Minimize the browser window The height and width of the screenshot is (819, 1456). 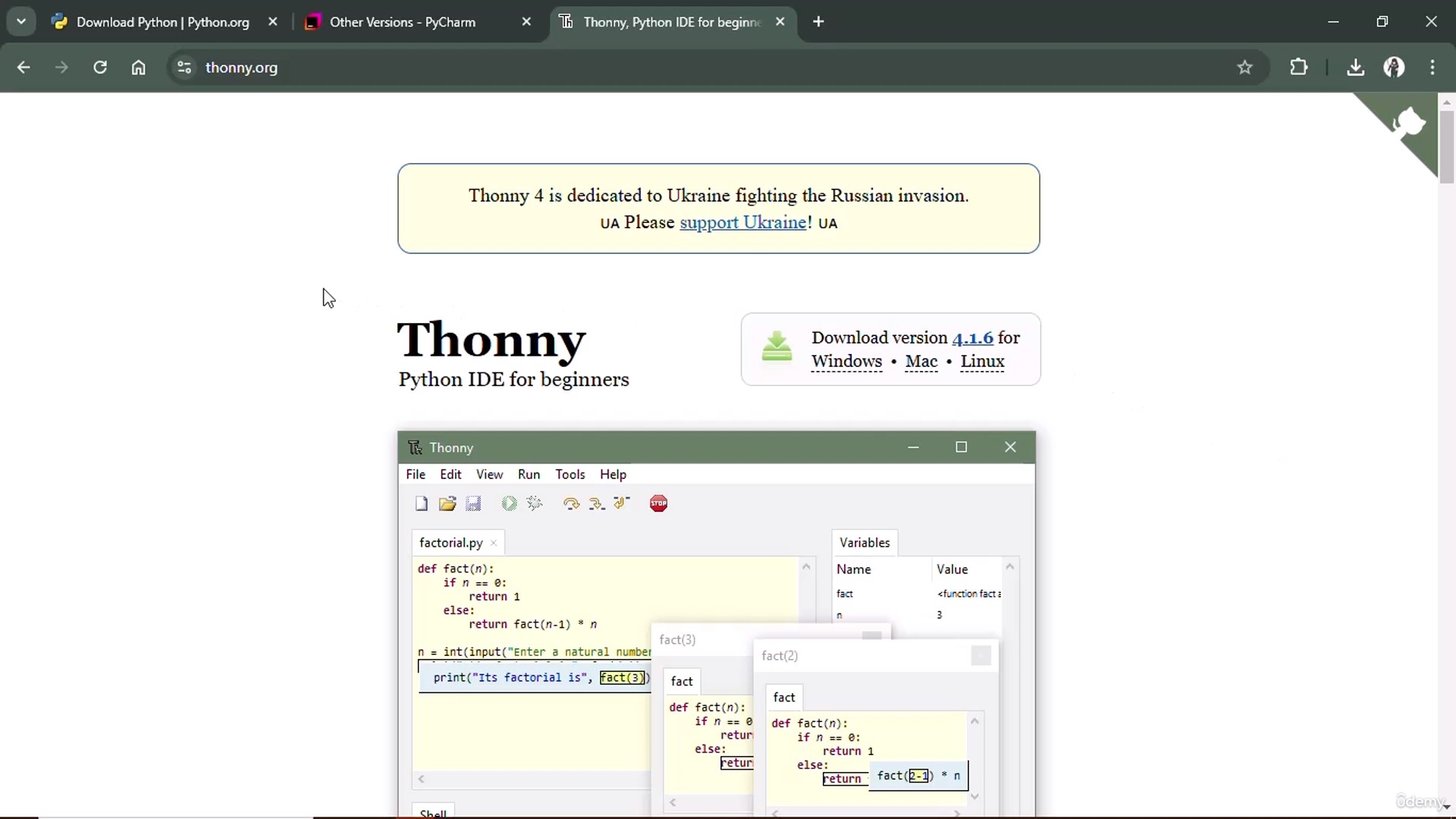[1333, 22]
